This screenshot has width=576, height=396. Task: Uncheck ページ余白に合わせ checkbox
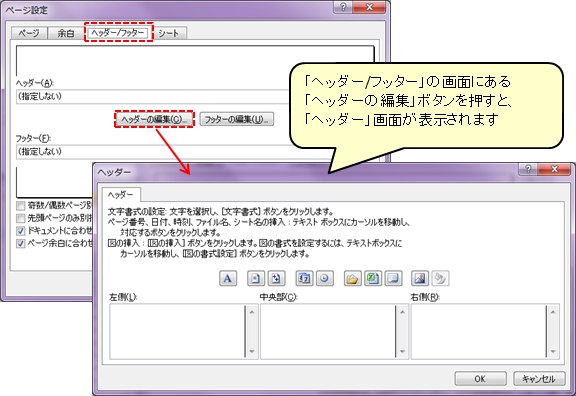(21, 244)
